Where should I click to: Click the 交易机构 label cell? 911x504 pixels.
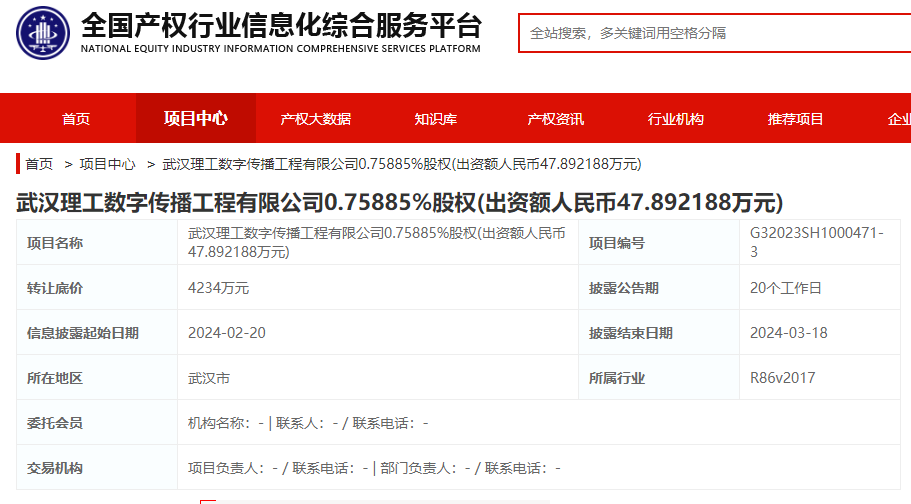(x=97, y=468)
